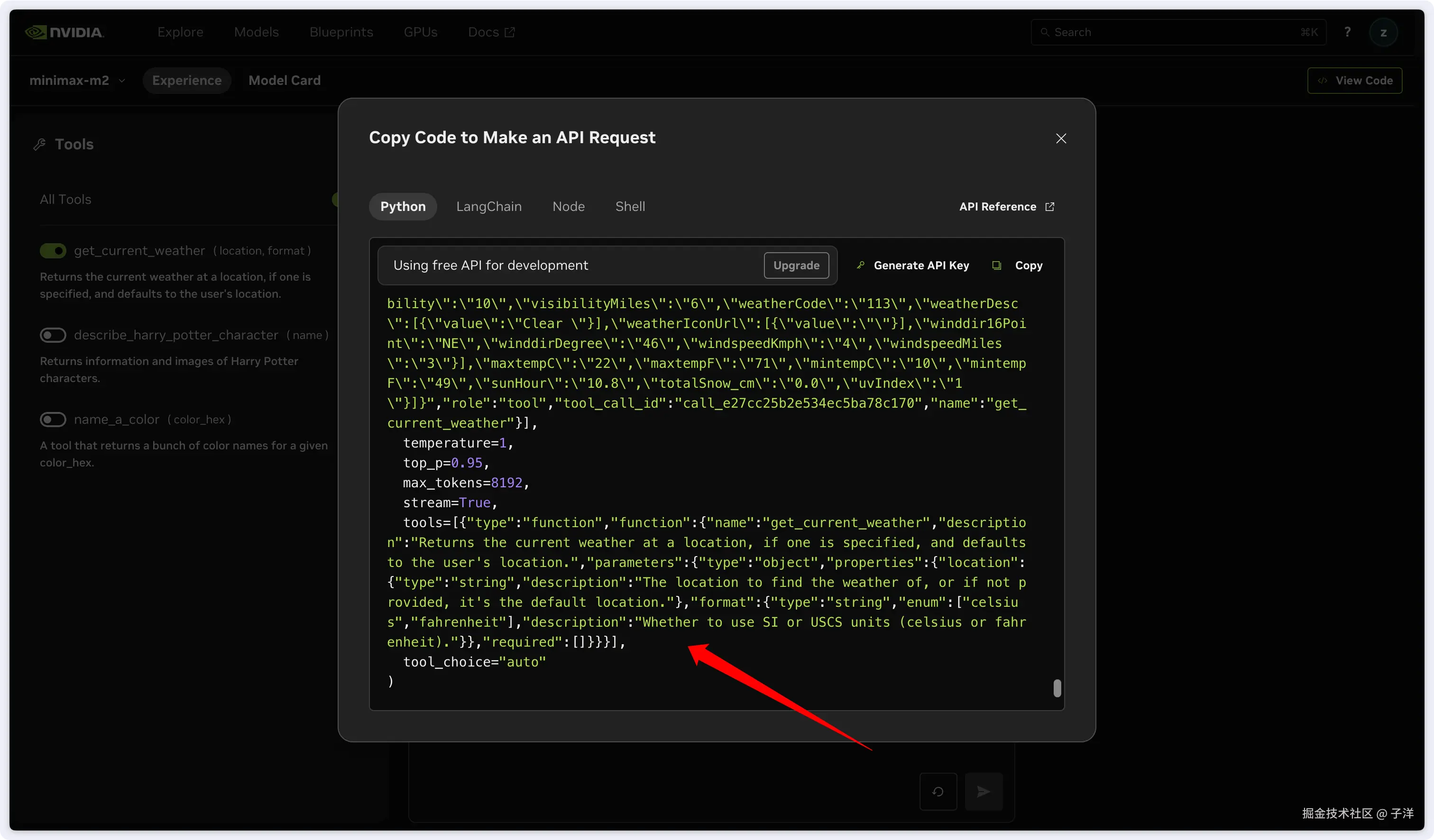Click the code panel scrollbar thumb
The width and height of the screenshot is (1434, 840).
coord(1057,688)
